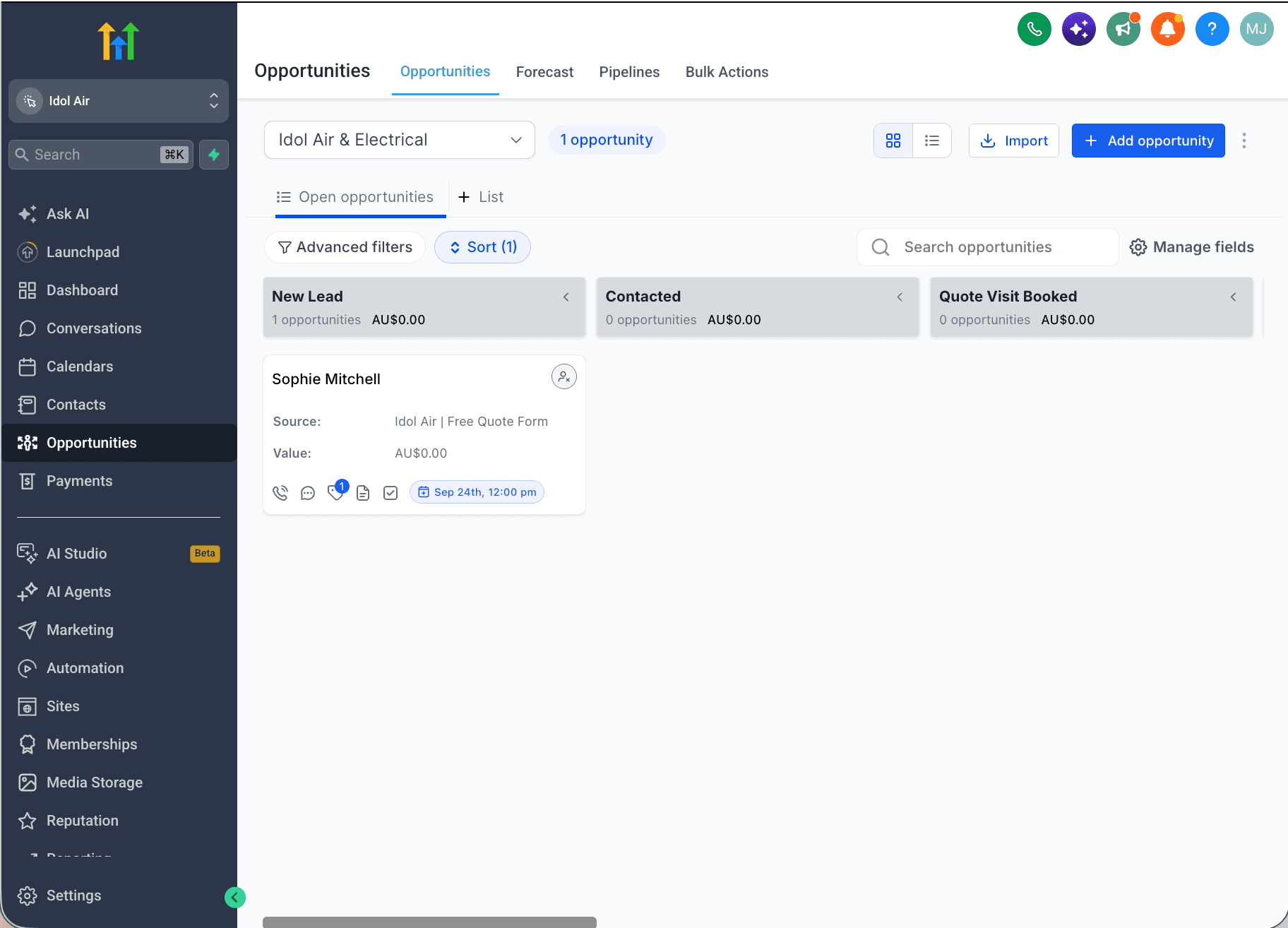The width and height of the screenshot is (1288, 928).
Task: Open the Idol Air account switcher
Action: pos(119,101)
